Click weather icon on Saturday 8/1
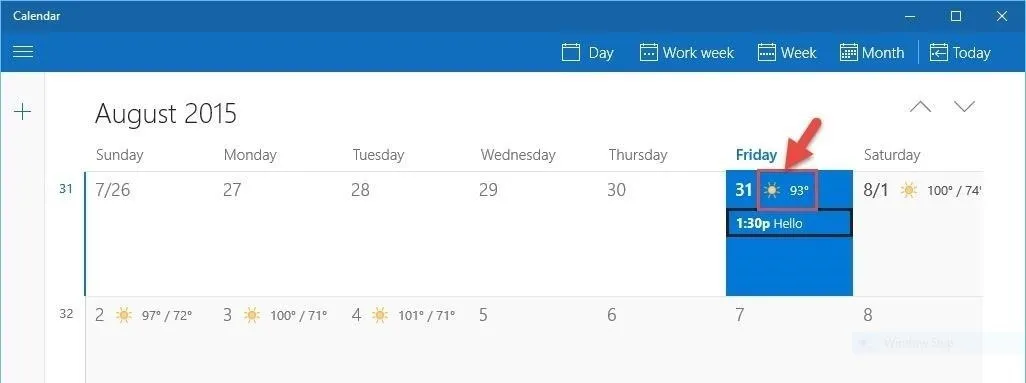 pos(908,191)
